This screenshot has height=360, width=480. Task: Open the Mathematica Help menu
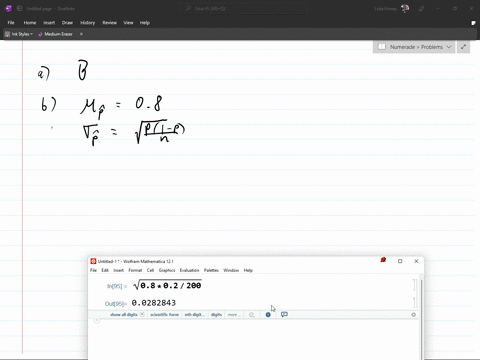pyautogui.click(x=248, y=270)
